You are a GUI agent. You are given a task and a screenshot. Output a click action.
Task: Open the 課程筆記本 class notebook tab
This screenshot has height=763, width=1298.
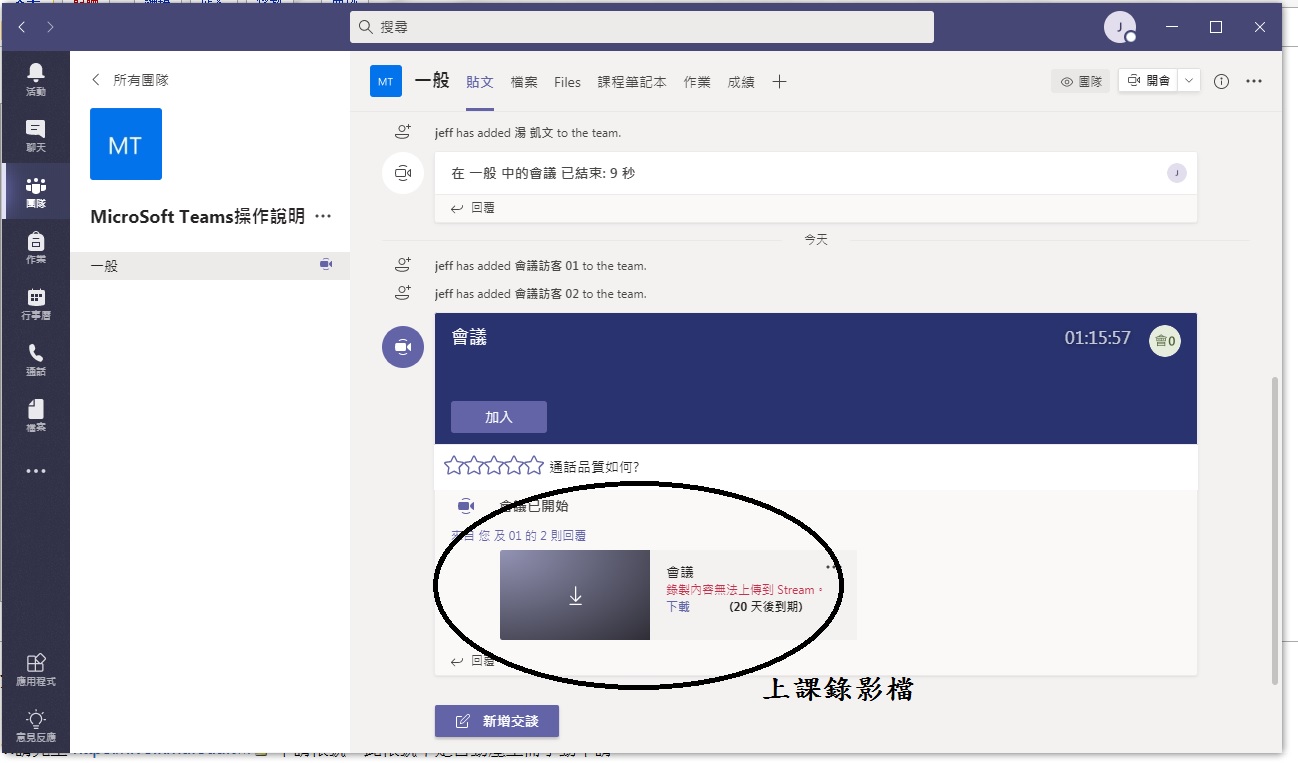tap(632, 82)
